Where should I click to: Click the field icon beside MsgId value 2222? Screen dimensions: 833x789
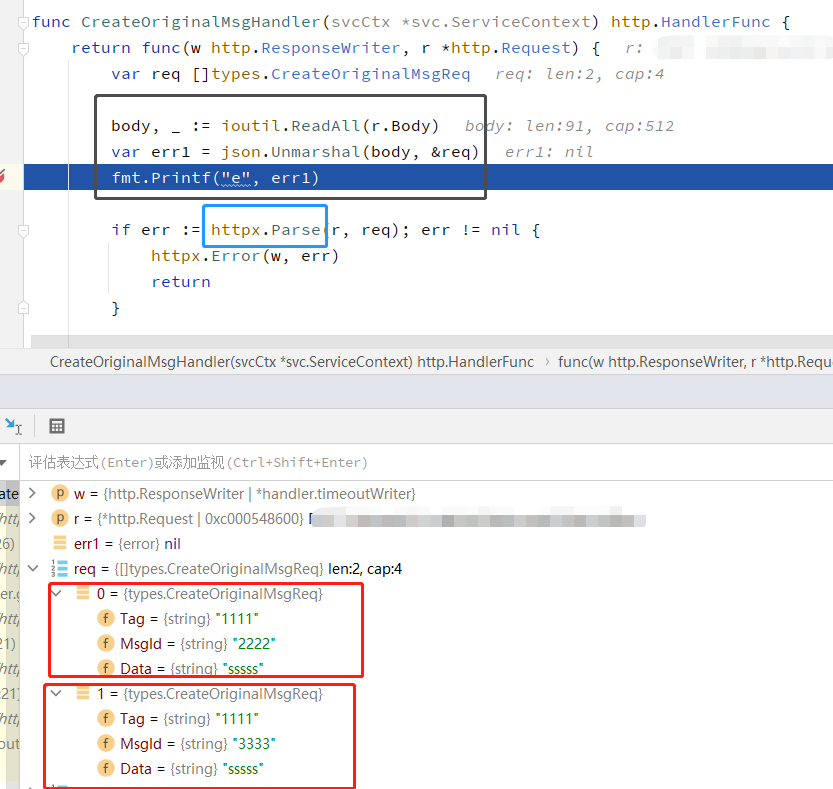(x=106, y=643)
